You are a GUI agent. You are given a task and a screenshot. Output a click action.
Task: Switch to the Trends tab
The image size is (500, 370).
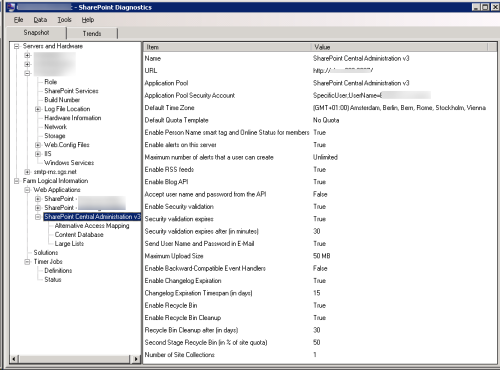(92, 34)
